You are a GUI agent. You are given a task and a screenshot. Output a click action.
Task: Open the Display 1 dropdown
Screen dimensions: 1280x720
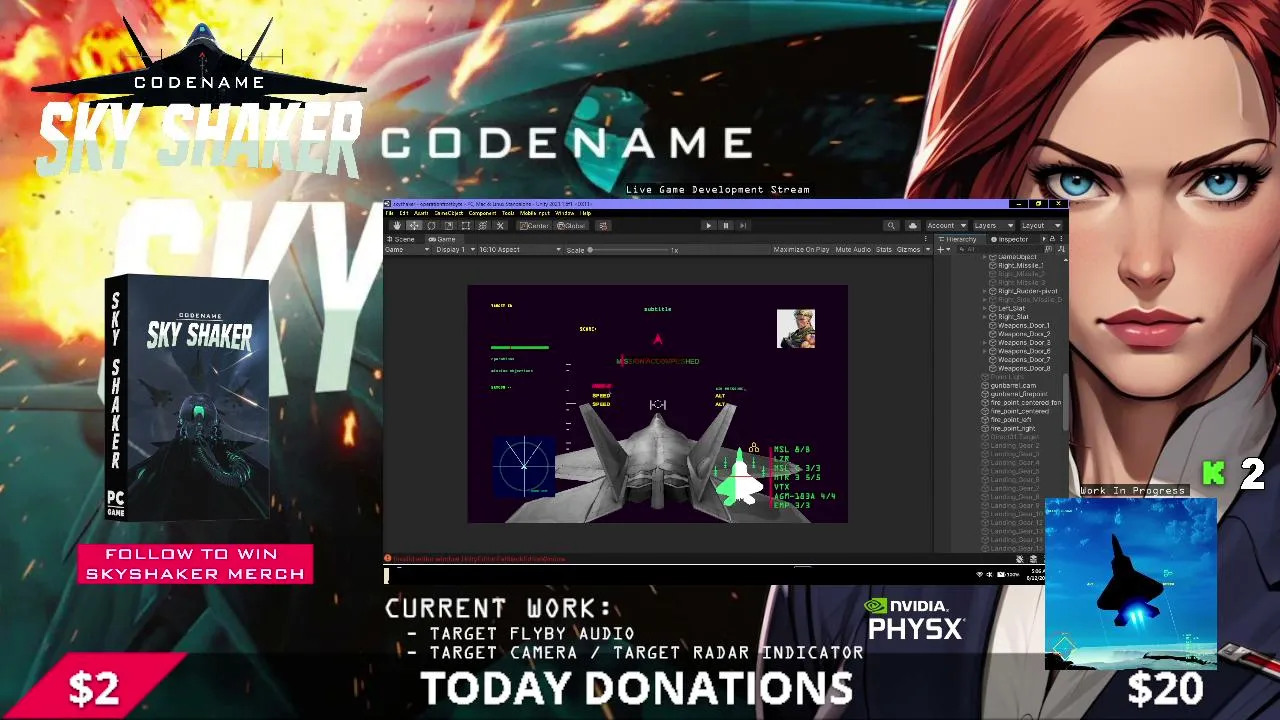[x=455, y=249]
